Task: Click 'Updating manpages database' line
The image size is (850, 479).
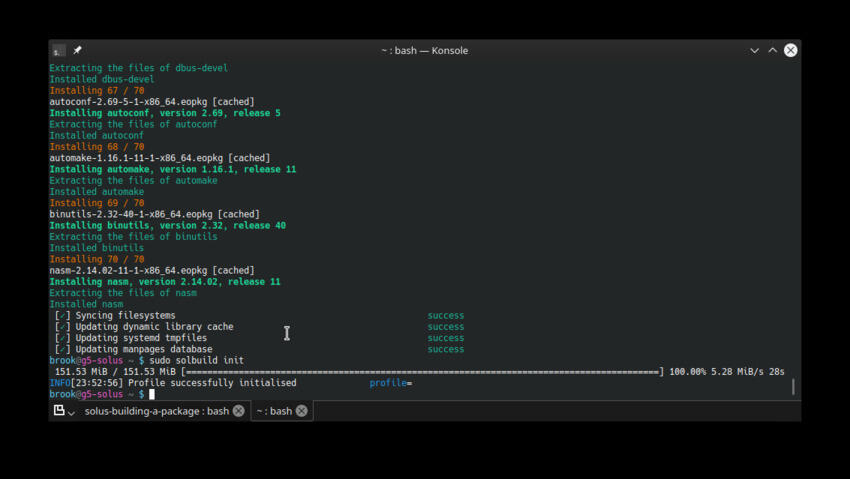Action: point(144,349)
